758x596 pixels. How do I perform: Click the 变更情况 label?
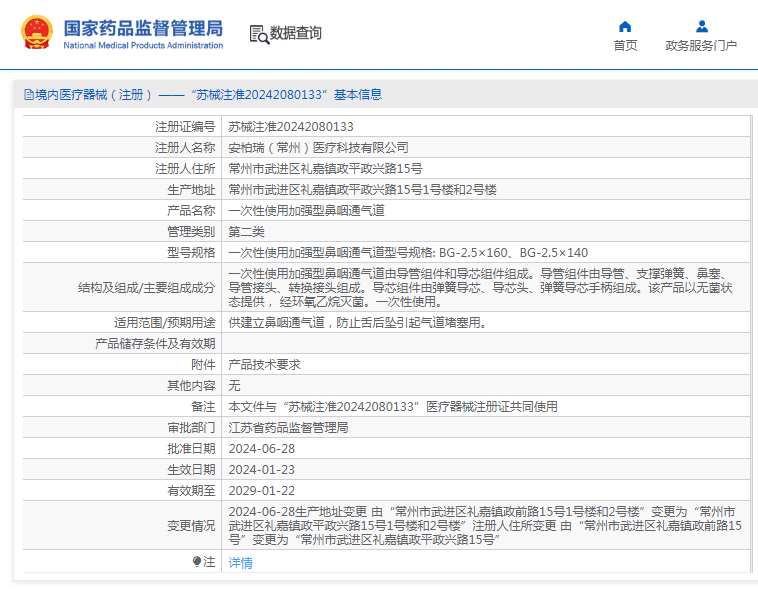[191, 525]
